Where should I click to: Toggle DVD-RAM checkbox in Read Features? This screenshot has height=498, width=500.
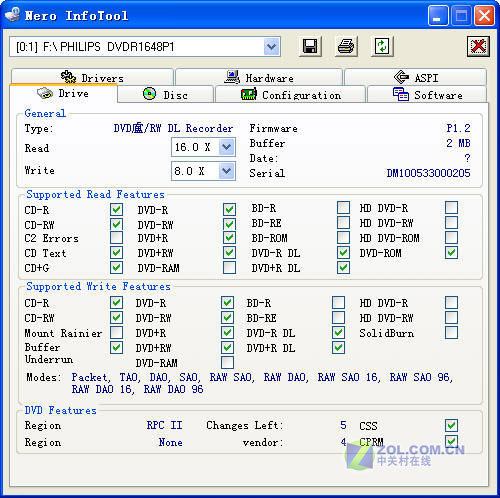pos(229,267)
